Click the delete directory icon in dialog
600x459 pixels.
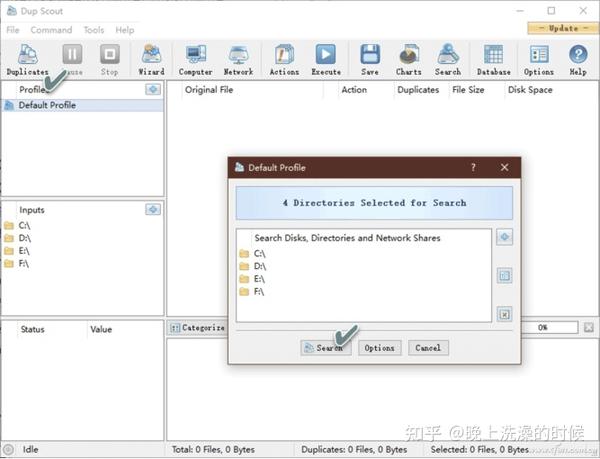(x=505, y=314)
